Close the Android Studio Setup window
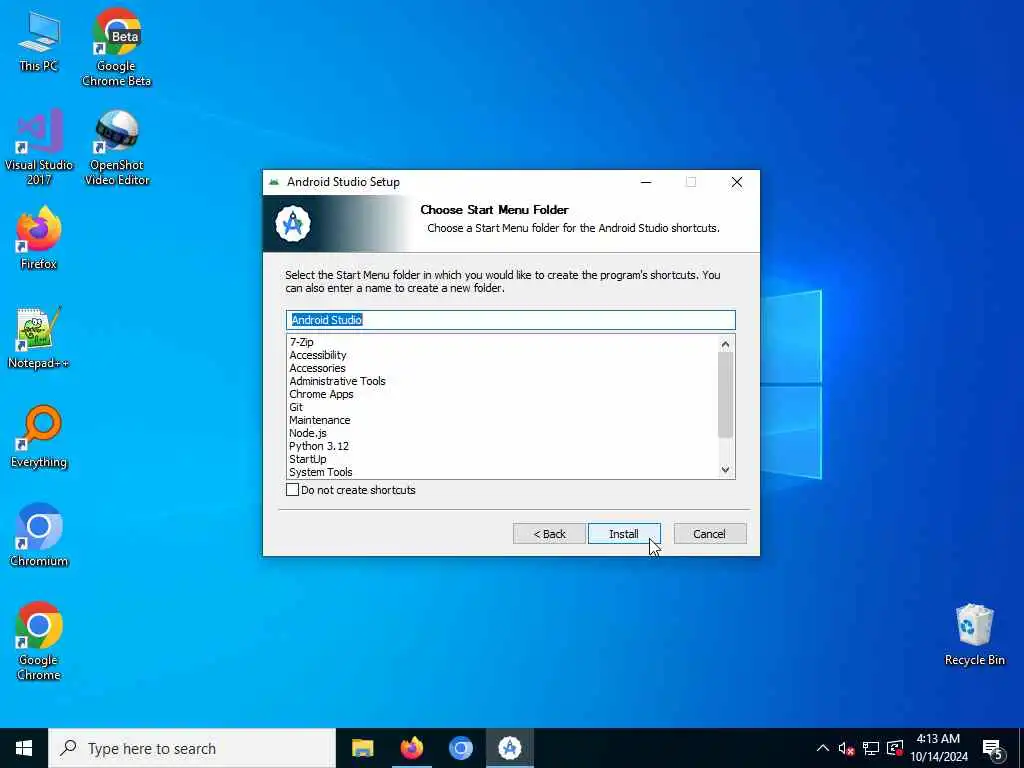 [737, 182]
